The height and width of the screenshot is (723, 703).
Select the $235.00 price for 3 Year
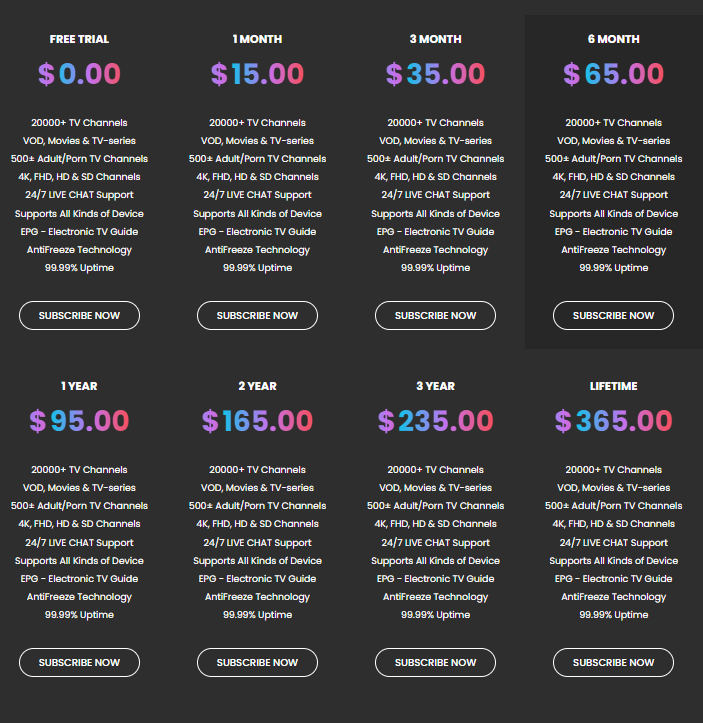(x=435, y=421)
